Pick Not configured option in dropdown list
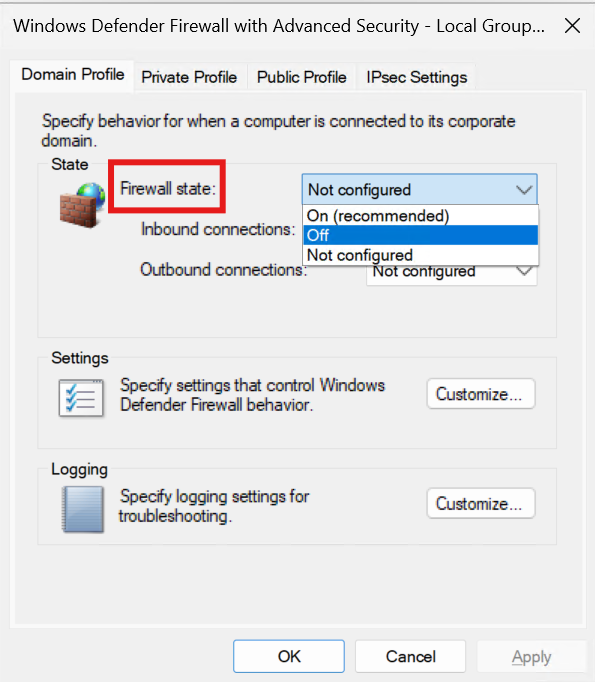 pyautogui.click(x=421, y=255)
